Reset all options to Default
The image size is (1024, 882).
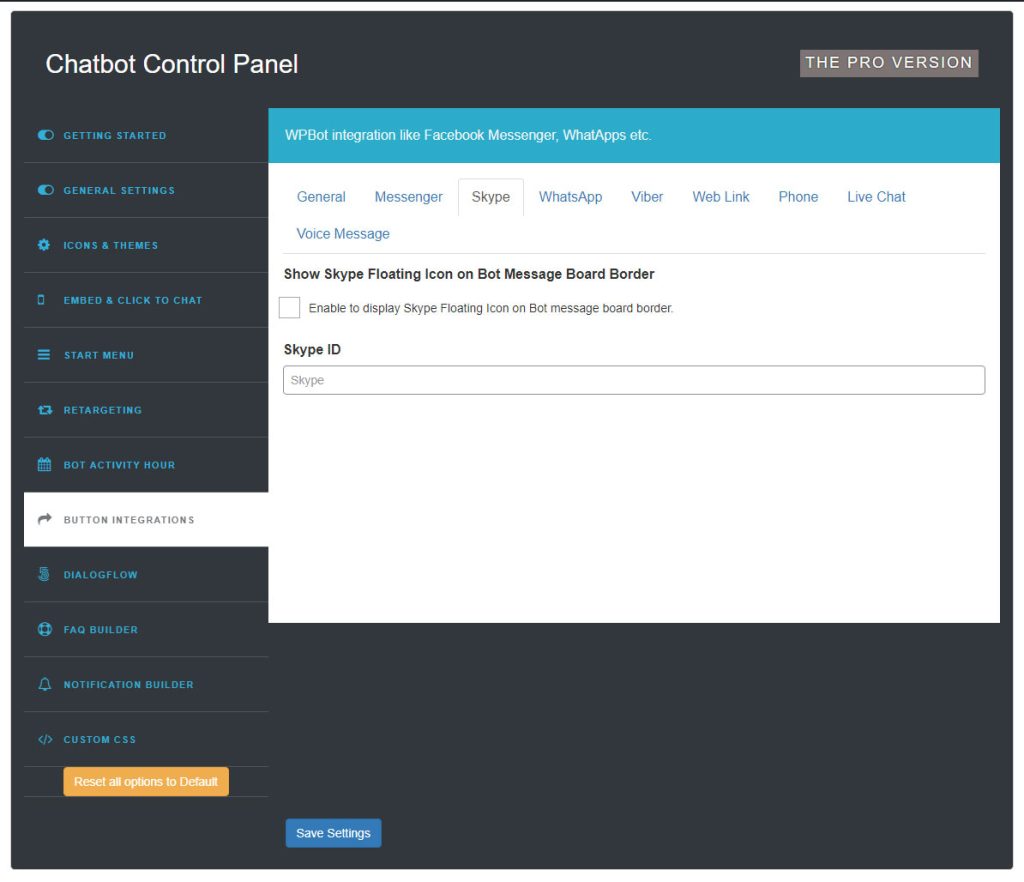[145, 781]
